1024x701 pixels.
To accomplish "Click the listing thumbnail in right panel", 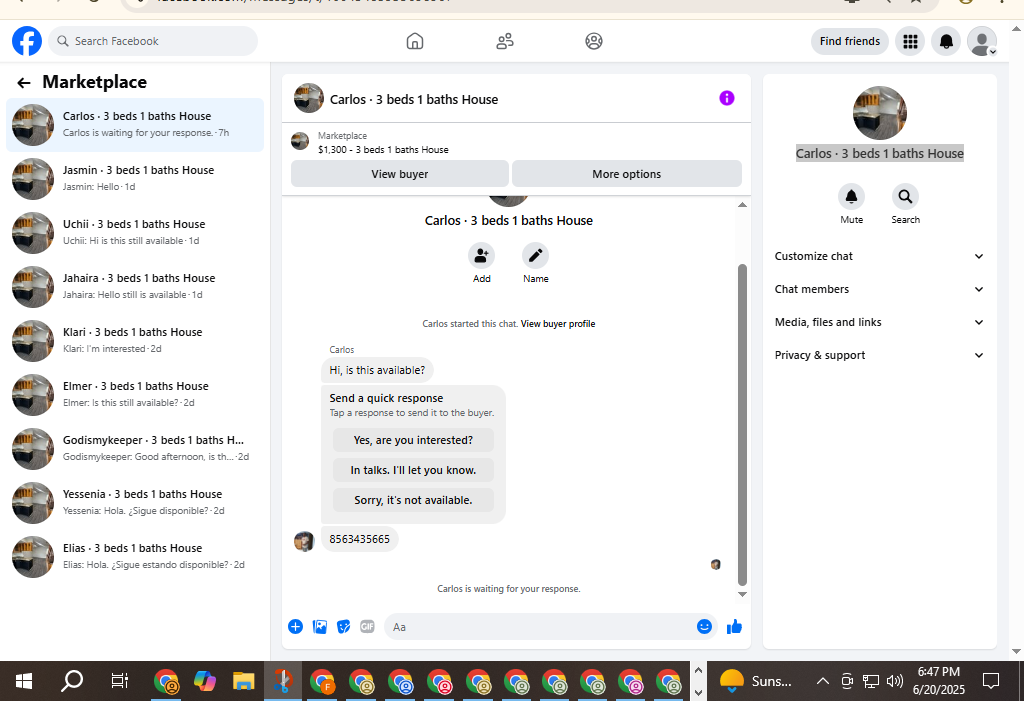I will coord(879,113).
